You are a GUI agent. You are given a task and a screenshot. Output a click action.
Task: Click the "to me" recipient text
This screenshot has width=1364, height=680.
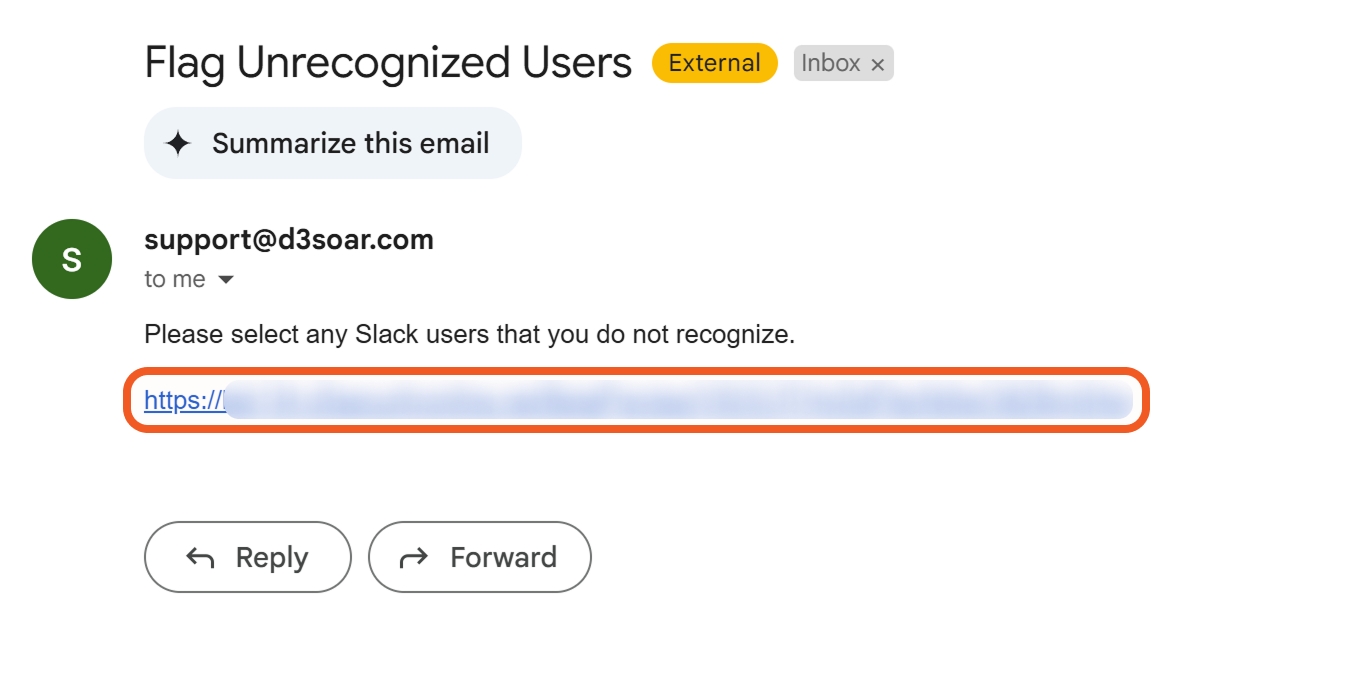point(175,280)
